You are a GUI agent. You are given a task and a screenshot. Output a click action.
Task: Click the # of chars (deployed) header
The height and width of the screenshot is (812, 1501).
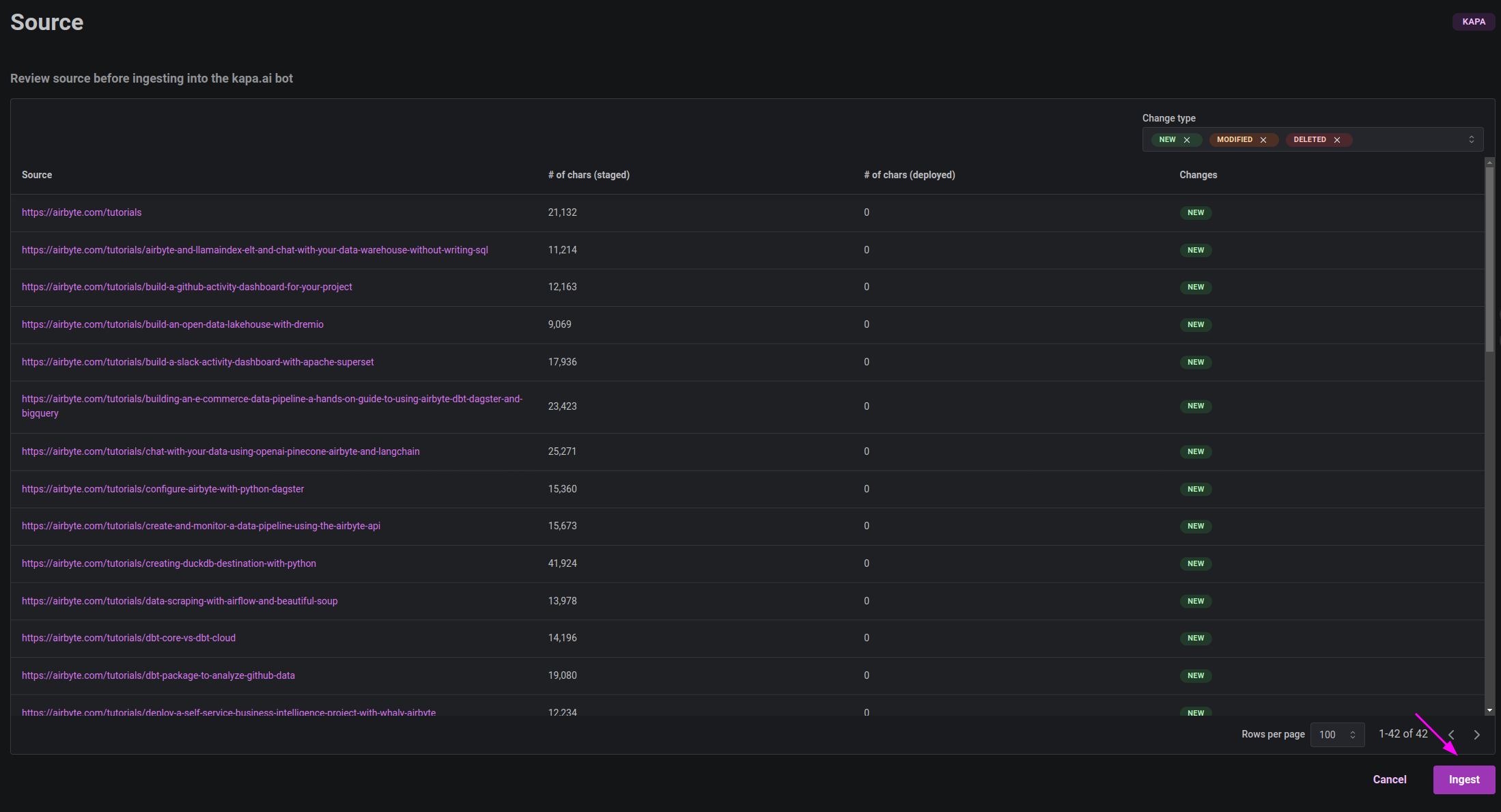[910, 175]
